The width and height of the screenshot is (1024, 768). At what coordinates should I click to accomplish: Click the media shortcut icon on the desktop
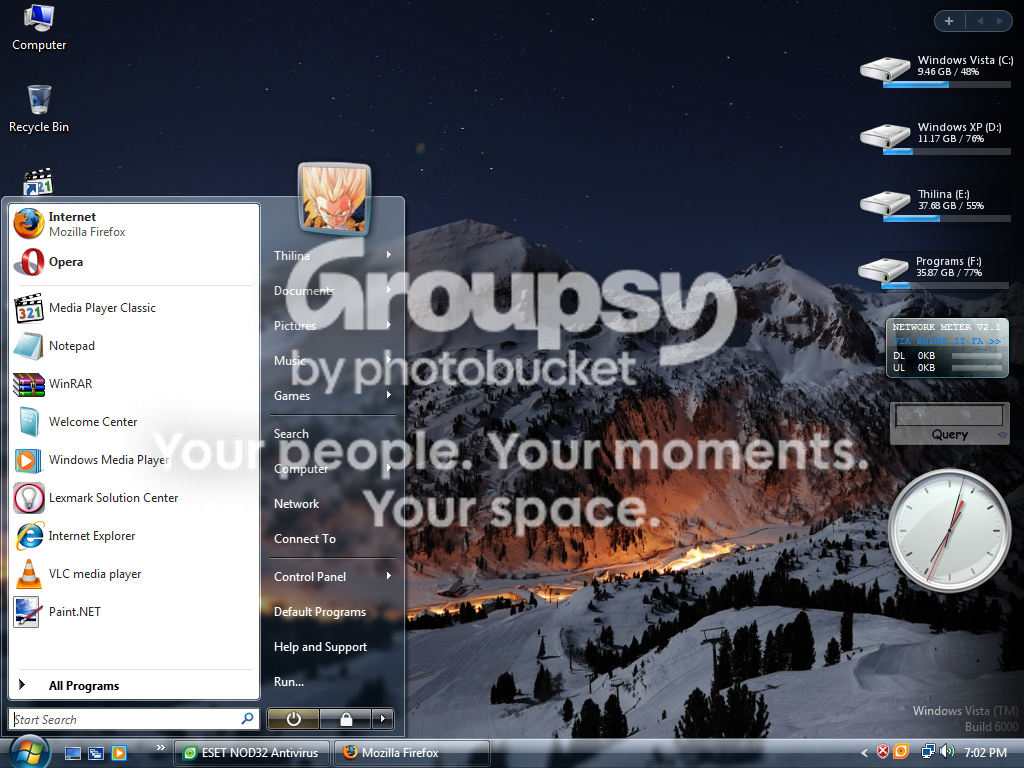pyautogui.click(x=38, y=182)
